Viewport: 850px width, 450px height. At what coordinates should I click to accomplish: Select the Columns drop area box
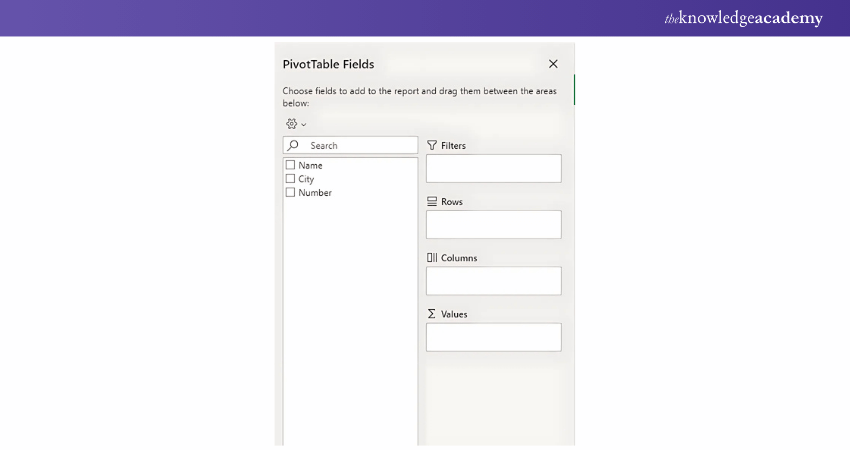[x=494, y=280]
